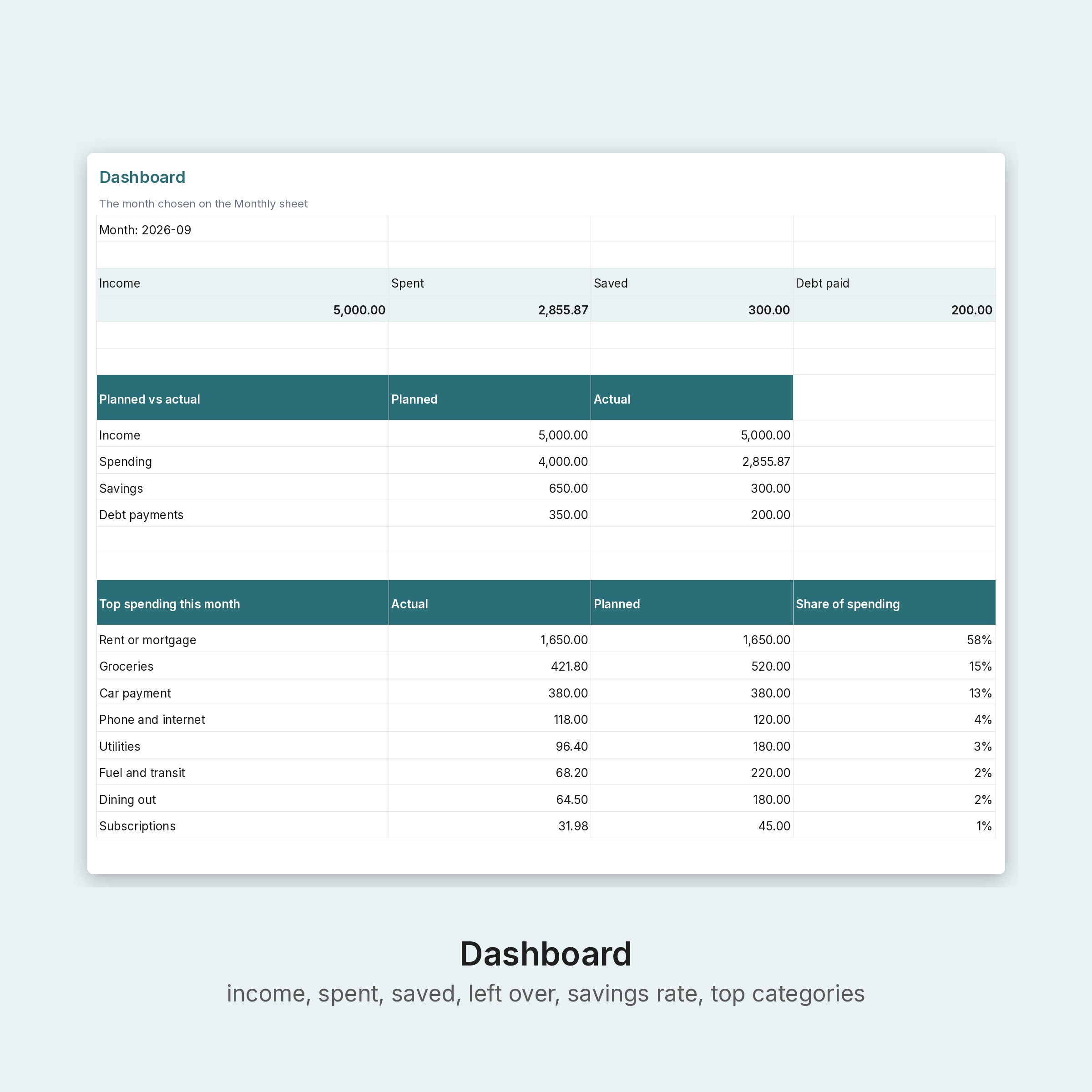Select the 58% share for Rent or mortgage
The height and width of the screenshot is (1092, 1092).
click(x=979, y=640)
